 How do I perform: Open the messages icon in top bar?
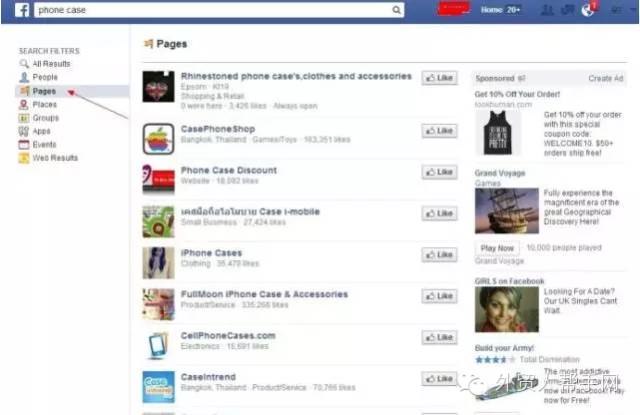point(567,10)
